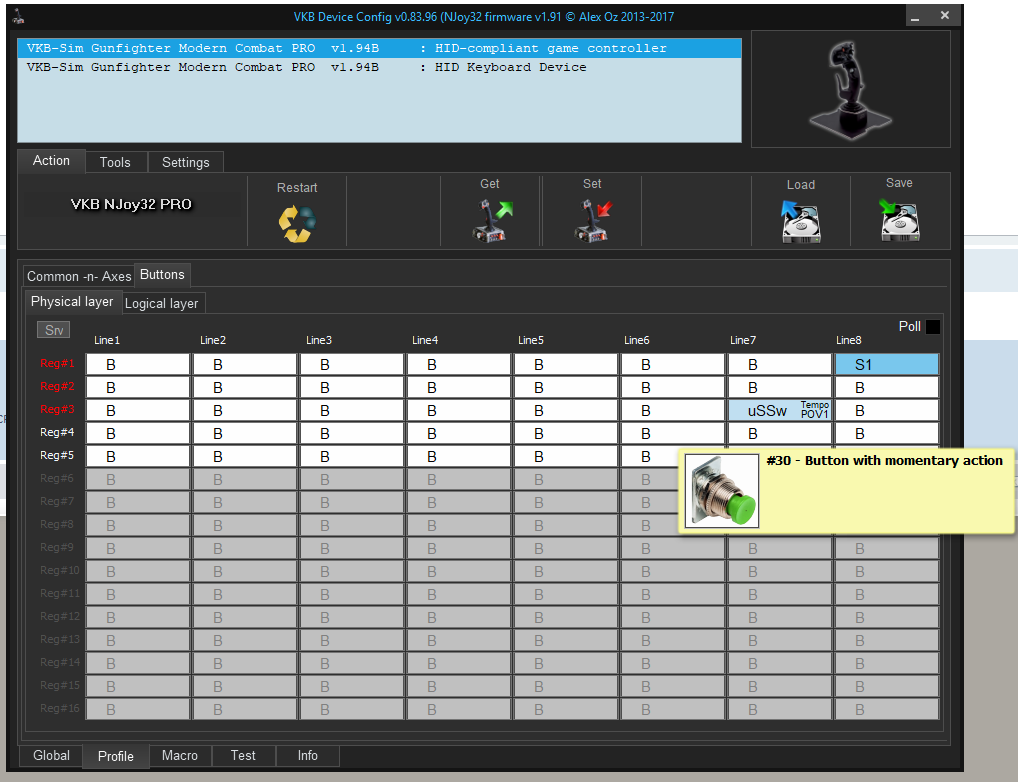Click the Line1 column header
This screenshot has width=1018, height=782.
coord(107,340)
